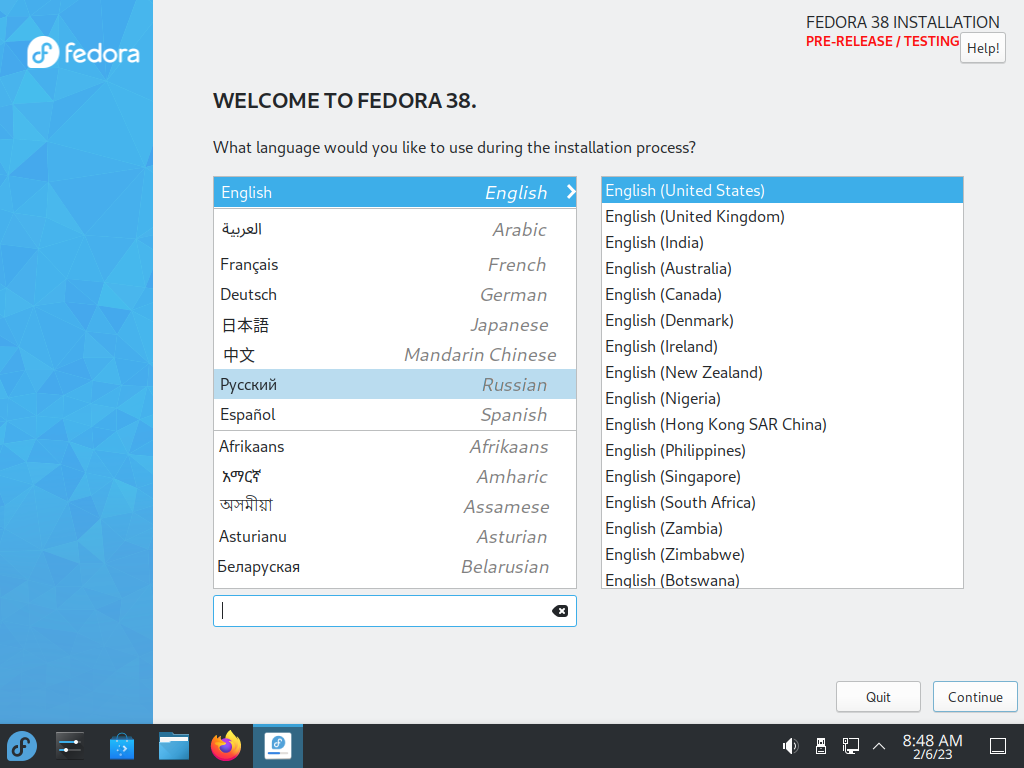This screenshot has height=768, width=1024.
Task: Choose Deutsch (German) language
Action: pyautogui.click(x=394, y=295)
